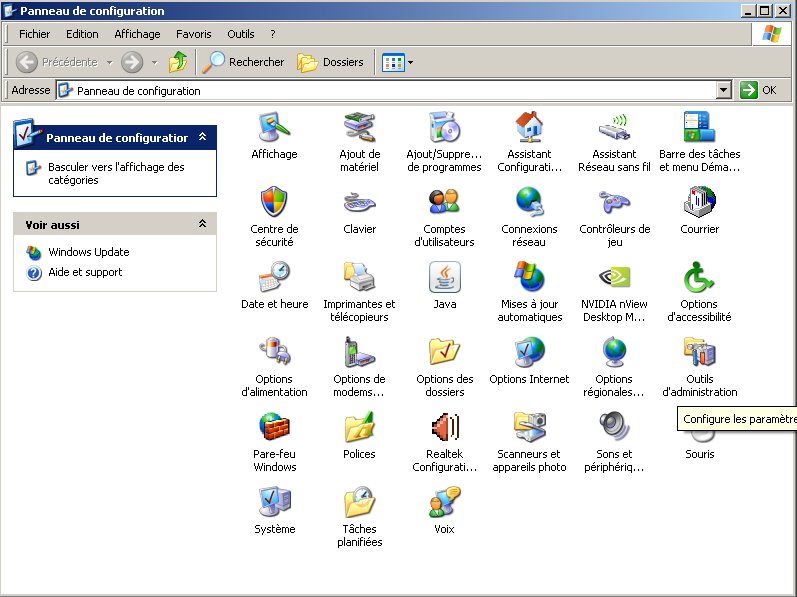This screenshot has height=597, width=797.
Task: Click the views grid toolbar icon
Action: [x=393, y=62]
